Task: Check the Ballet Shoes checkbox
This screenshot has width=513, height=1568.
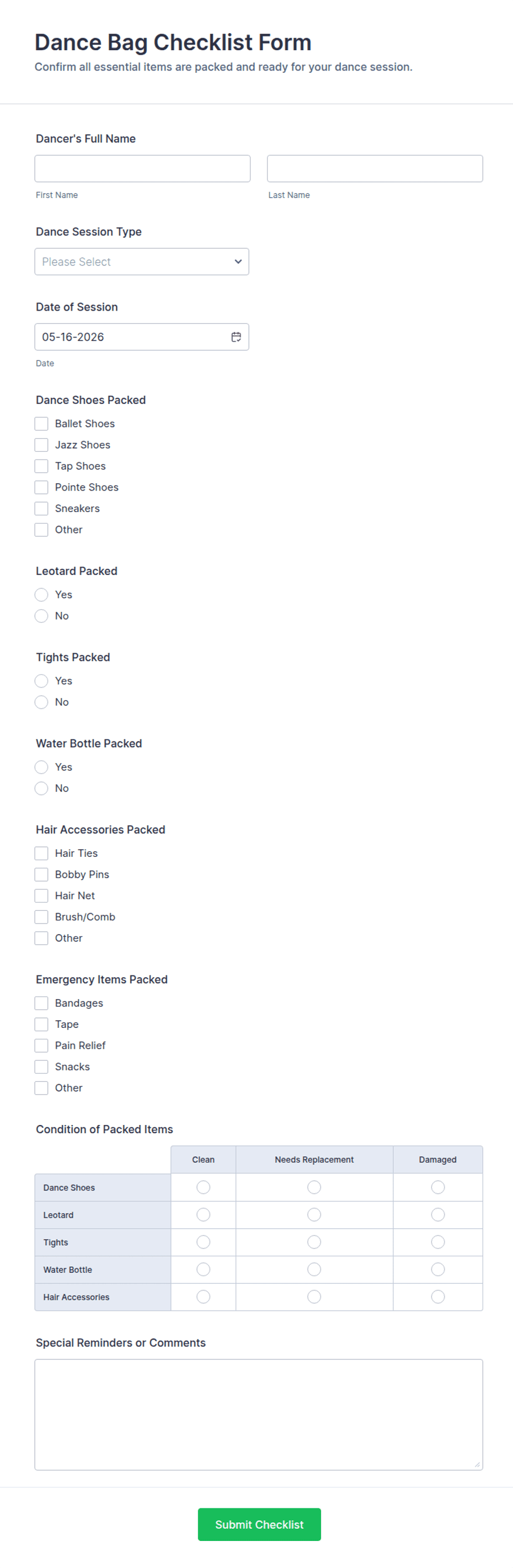Action: coord(41,424)
